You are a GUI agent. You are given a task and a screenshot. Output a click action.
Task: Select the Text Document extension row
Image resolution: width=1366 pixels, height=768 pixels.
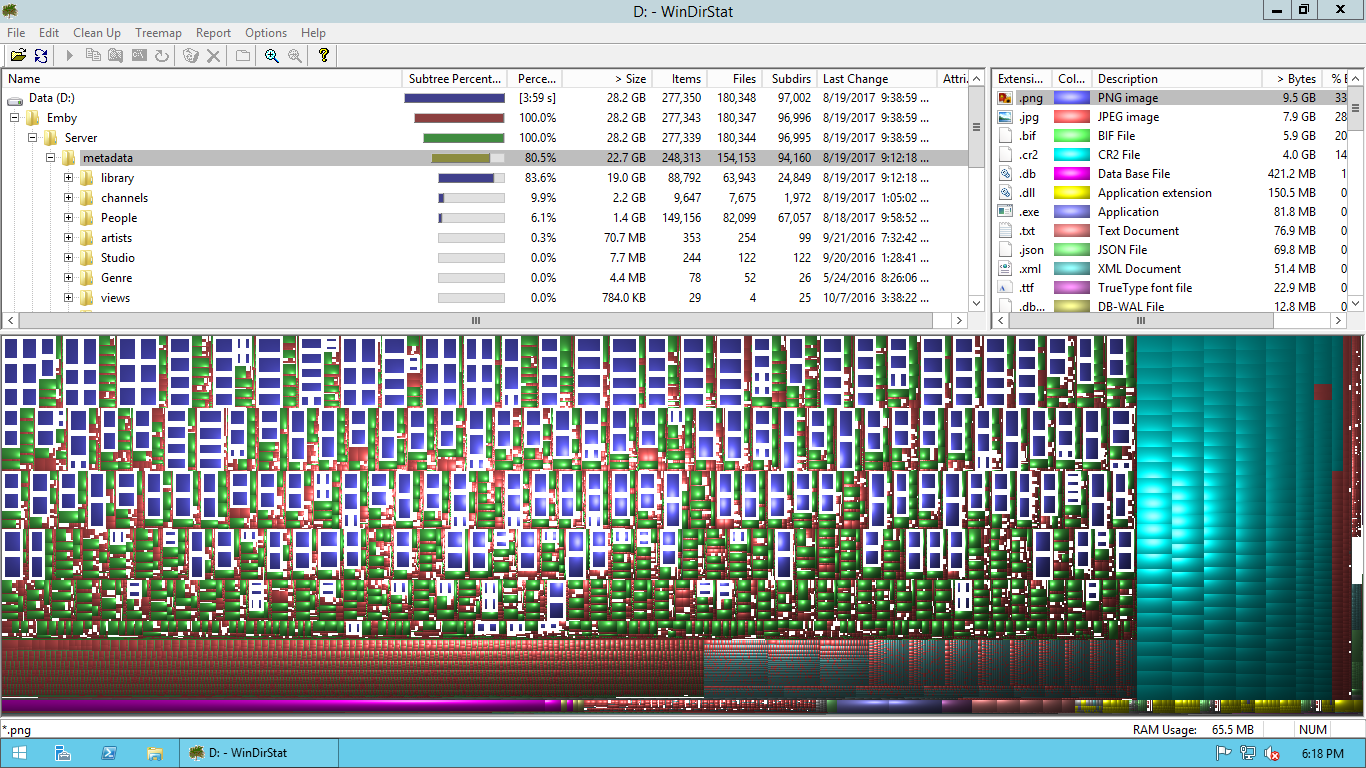(1171, 231)
